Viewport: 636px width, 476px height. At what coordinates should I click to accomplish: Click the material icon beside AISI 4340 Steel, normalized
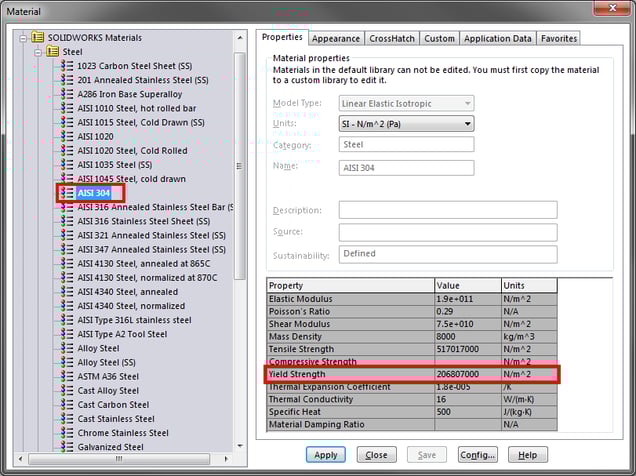(x=67, y=306)
